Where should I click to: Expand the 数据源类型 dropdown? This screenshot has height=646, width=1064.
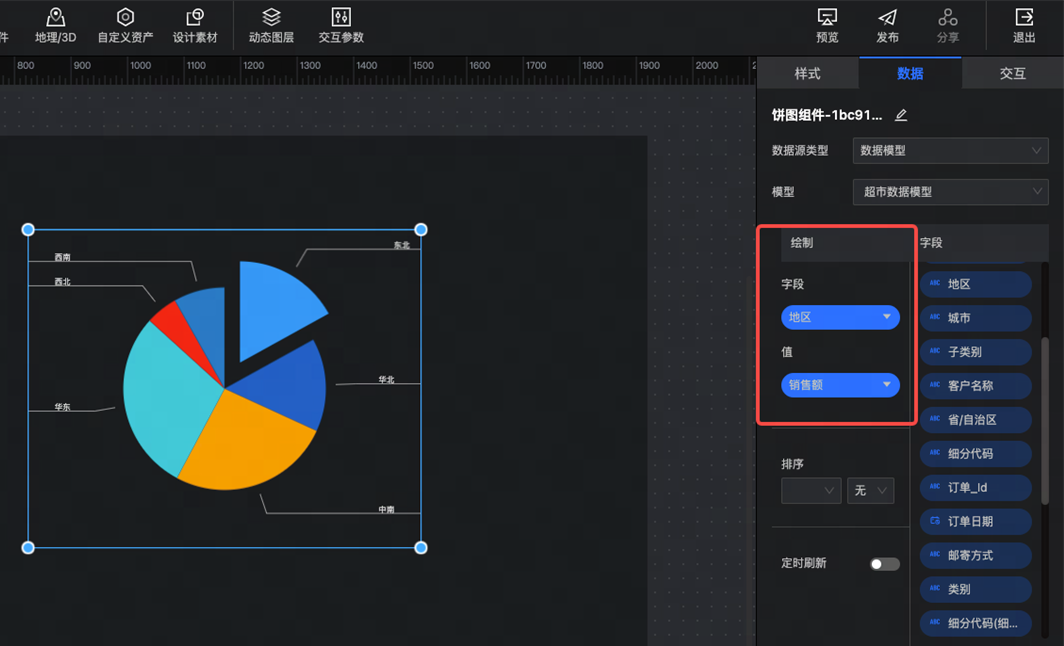click(x=949, y=151)
